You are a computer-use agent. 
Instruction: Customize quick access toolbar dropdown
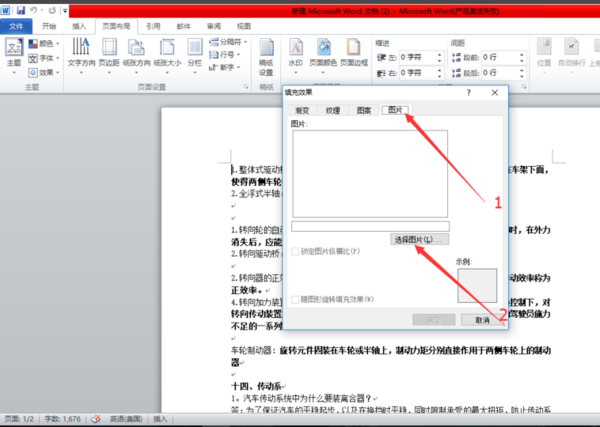[x=65, y=11]
